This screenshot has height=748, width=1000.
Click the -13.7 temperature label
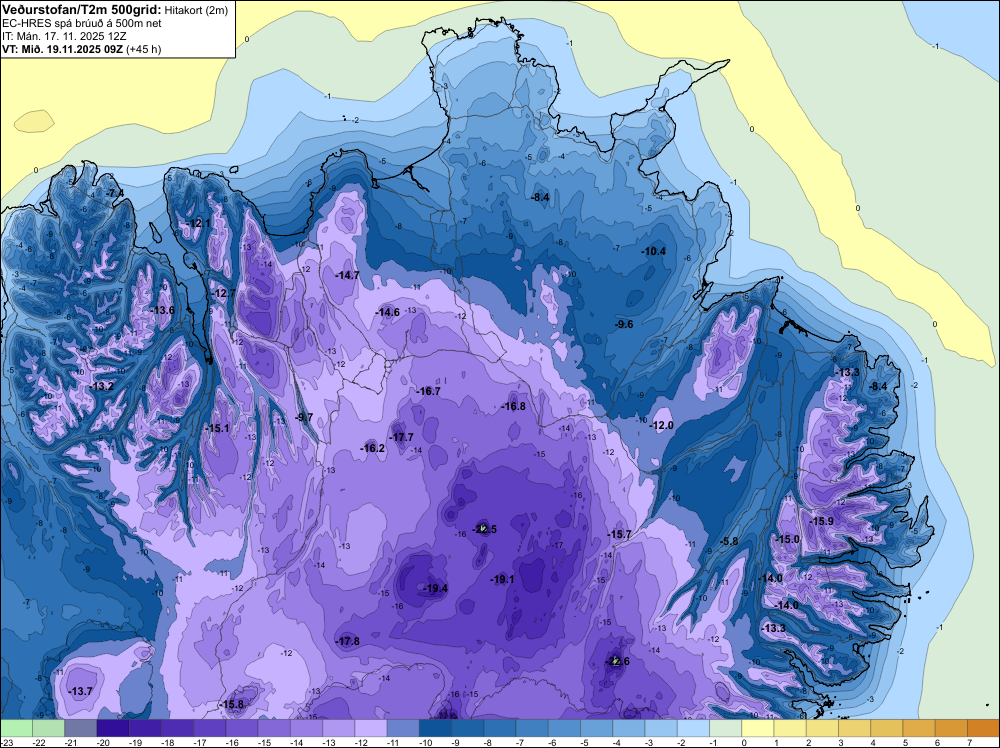[x=80, y=691]
